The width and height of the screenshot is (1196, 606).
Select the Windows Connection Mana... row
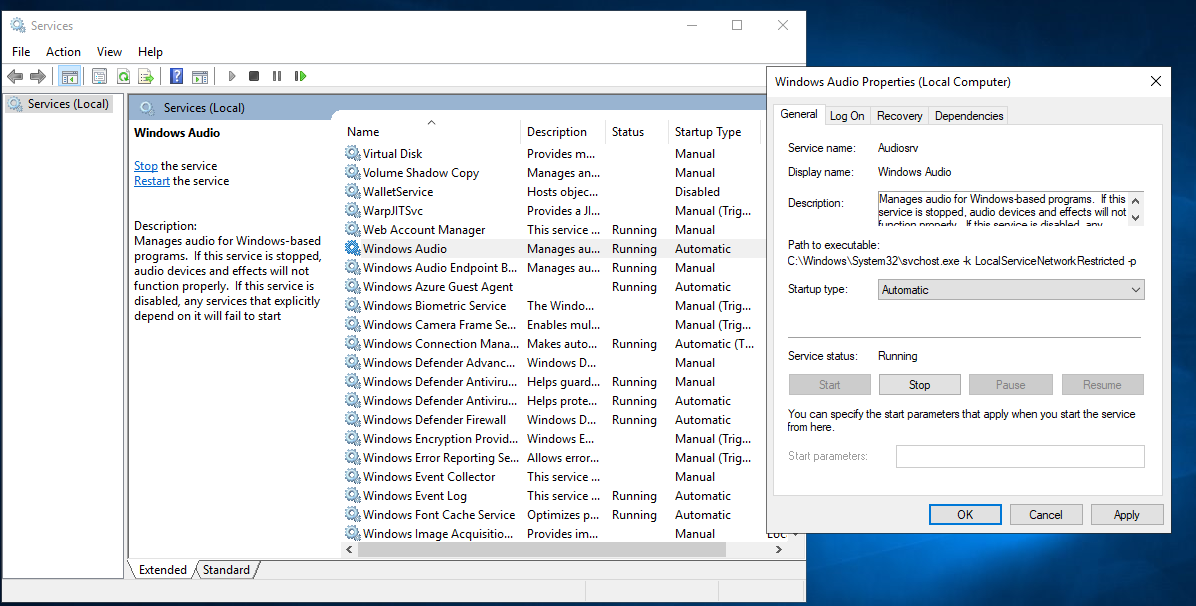click(553, 343)
